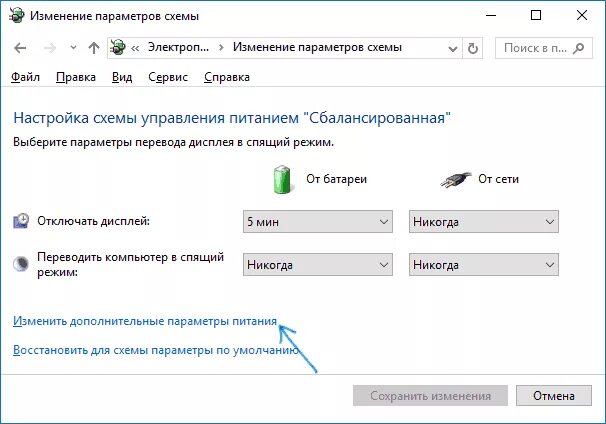Viewport: 606px width, 424px height.
Task: Click the power plug icon for От сети
Action: coord(456,180)
